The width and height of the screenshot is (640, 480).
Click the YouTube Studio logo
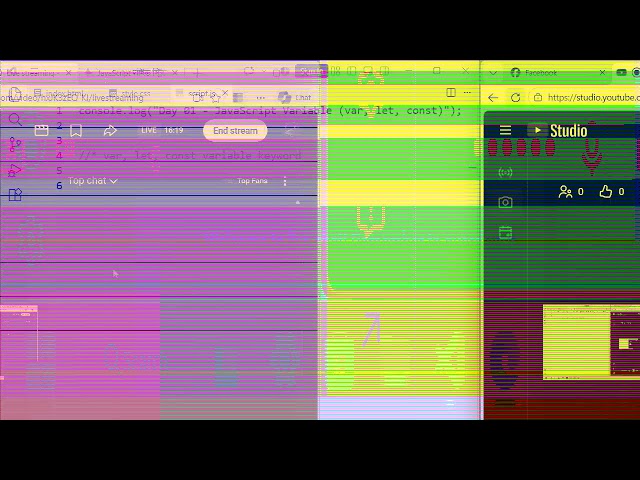pos(557,130)
